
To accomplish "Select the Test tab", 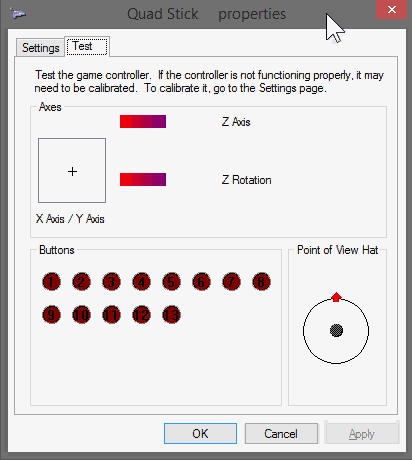I will tap(87, 46).
